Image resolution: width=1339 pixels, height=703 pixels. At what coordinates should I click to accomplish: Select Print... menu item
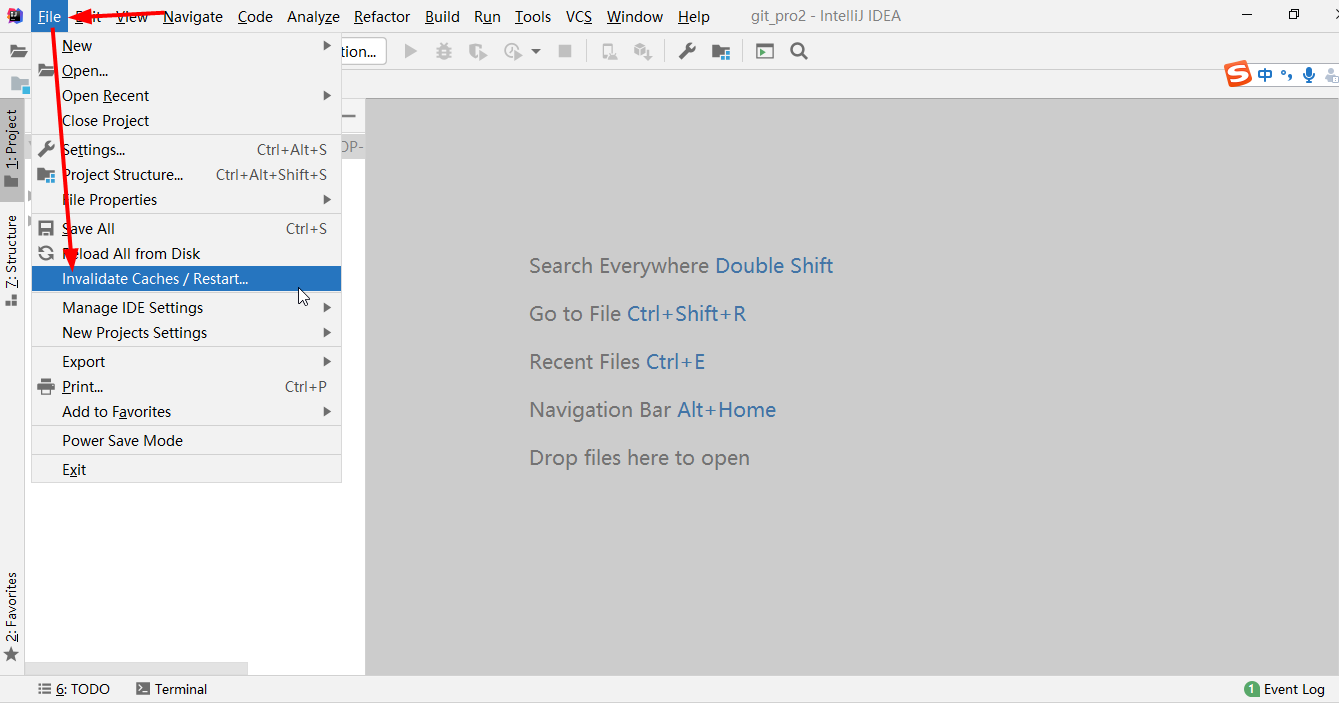coord(186,387)
